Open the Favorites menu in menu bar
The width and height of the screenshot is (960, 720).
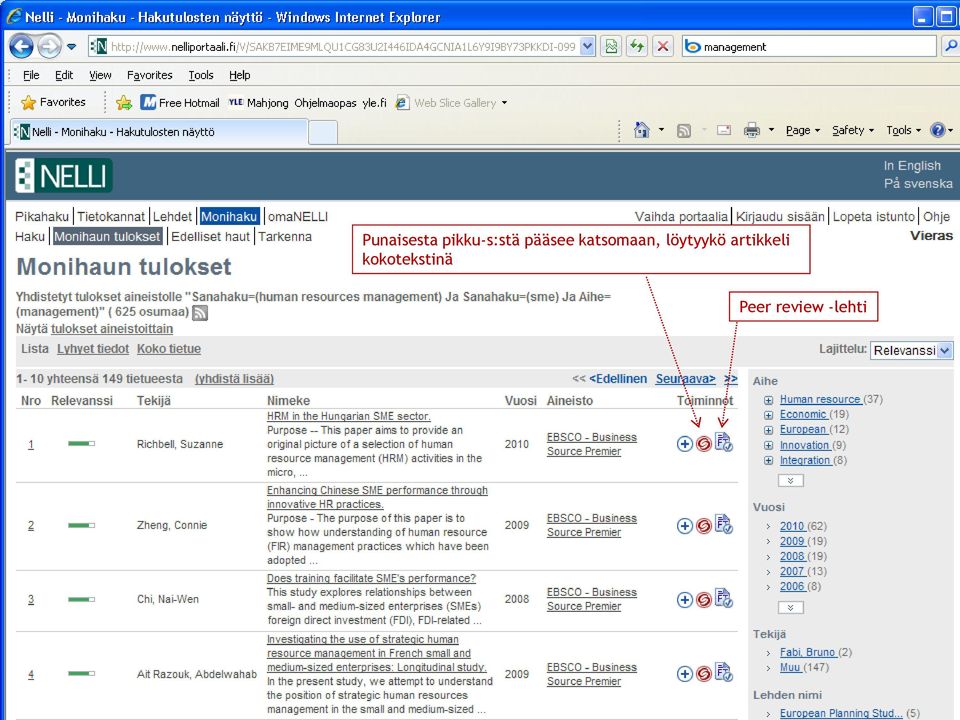click(x=149, y=75)
